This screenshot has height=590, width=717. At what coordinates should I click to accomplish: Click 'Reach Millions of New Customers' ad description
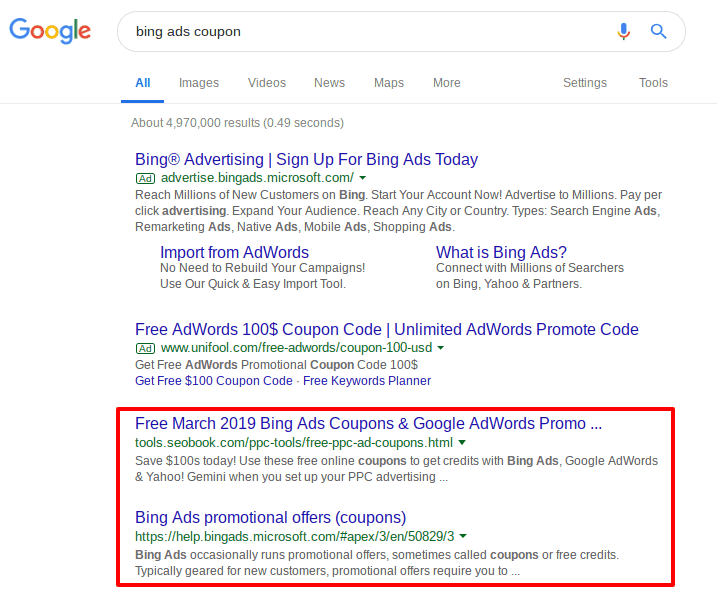click(x=398, y=211)
